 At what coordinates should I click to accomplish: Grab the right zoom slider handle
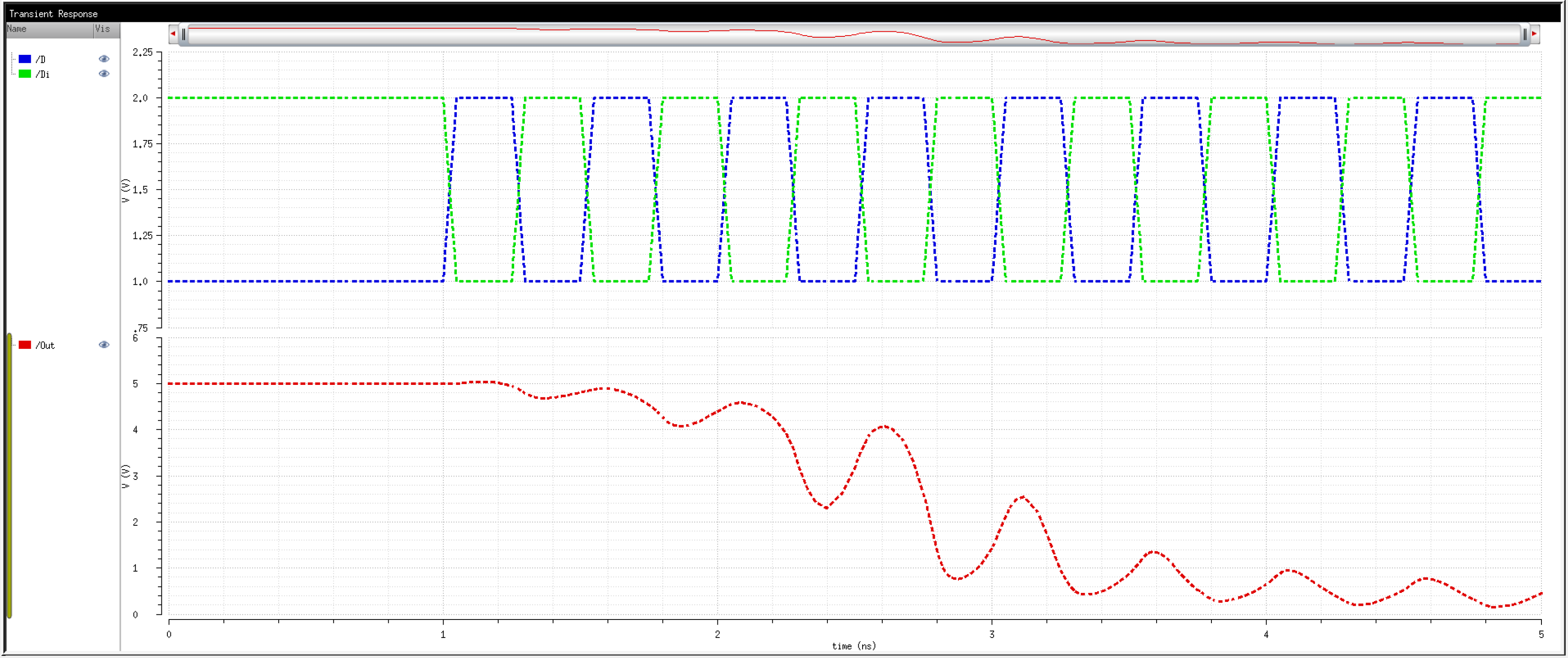(1525, 34)
